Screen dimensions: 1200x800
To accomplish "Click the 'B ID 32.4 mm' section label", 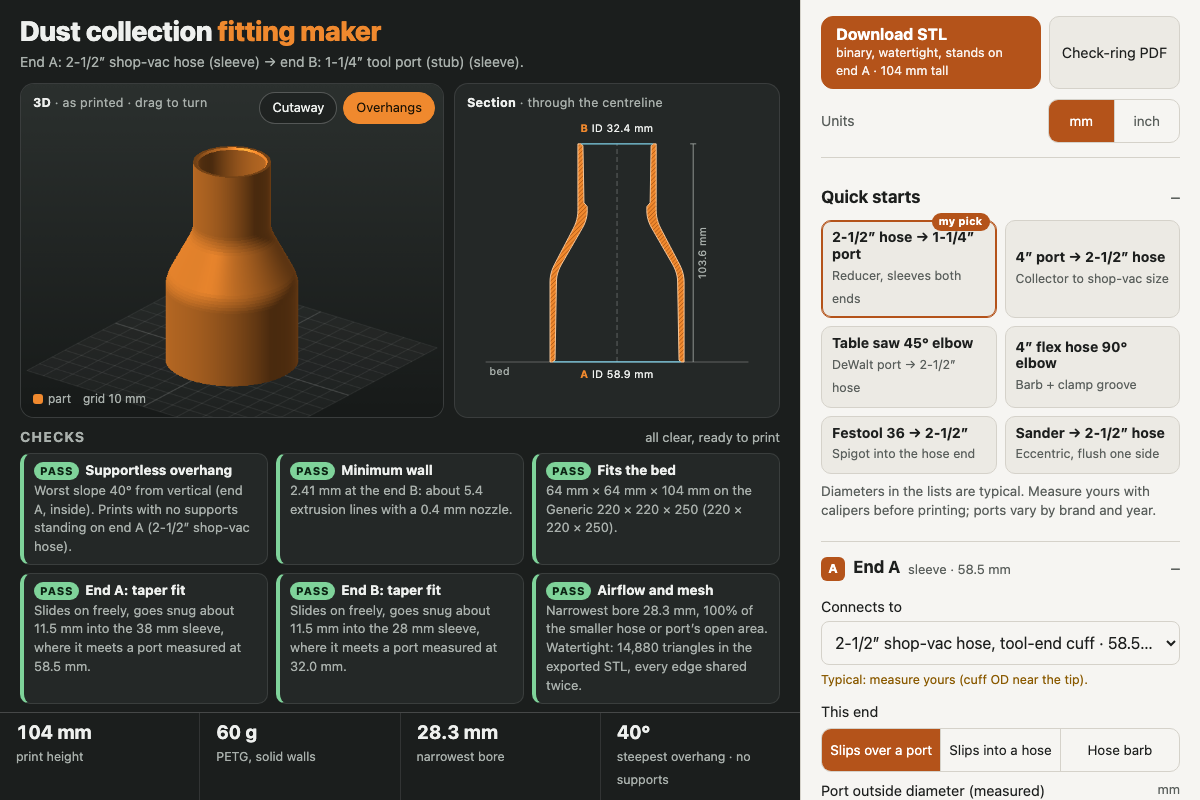I will tap(616, 129).
